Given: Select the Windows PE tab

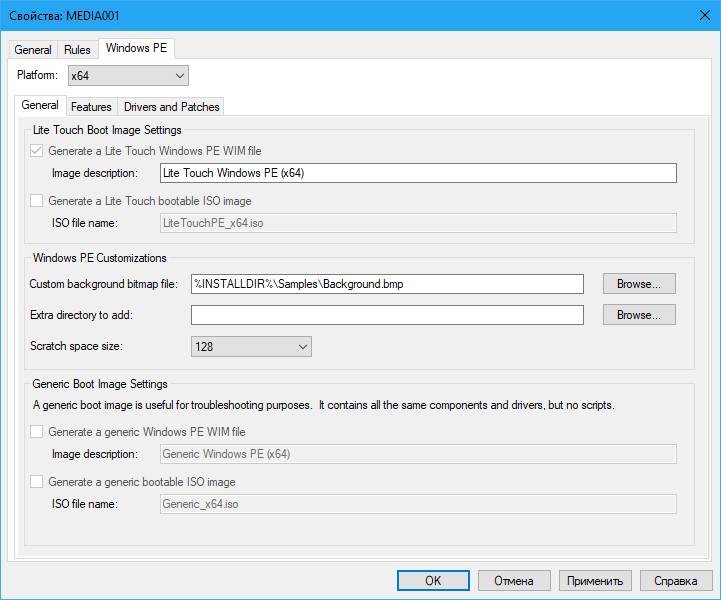Looking at the screenshot, I should (139, 49).
